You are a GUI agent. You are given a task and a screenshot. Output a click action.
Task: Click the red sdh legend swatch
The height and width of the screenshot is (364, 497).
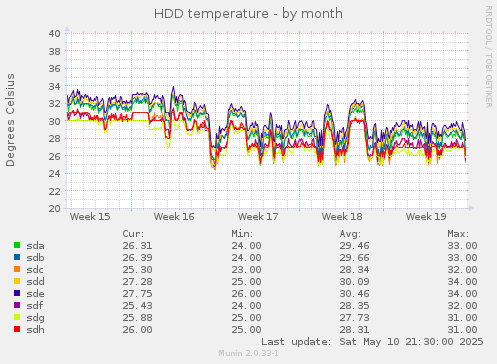click(17, 329)
